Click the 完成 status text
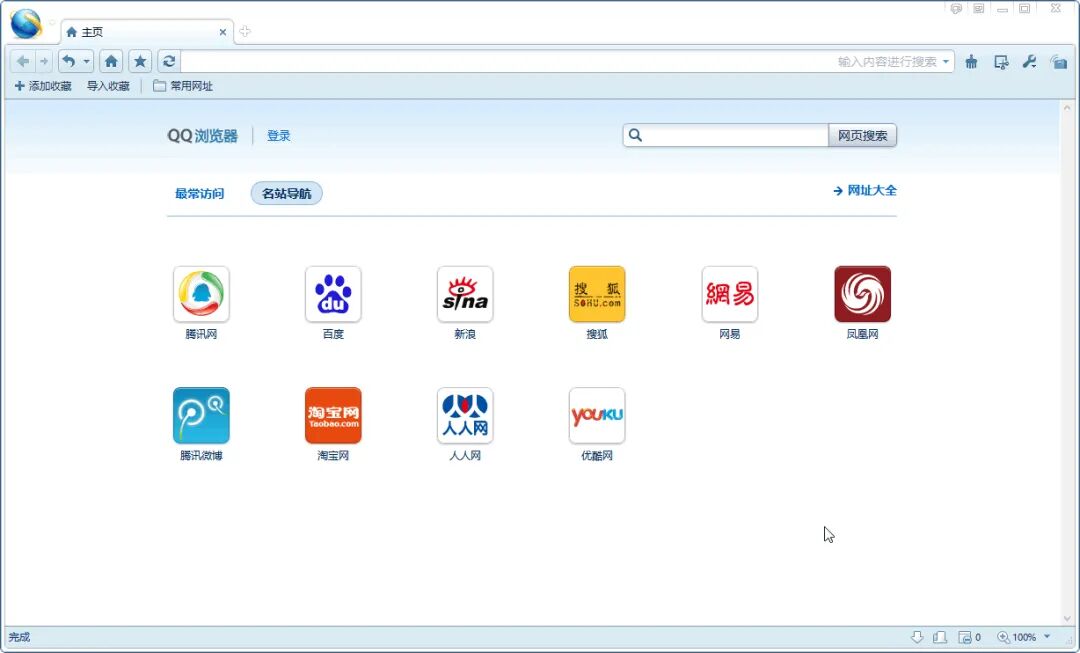Viewport: 1080px width, 653px height. tap(19, 637)
